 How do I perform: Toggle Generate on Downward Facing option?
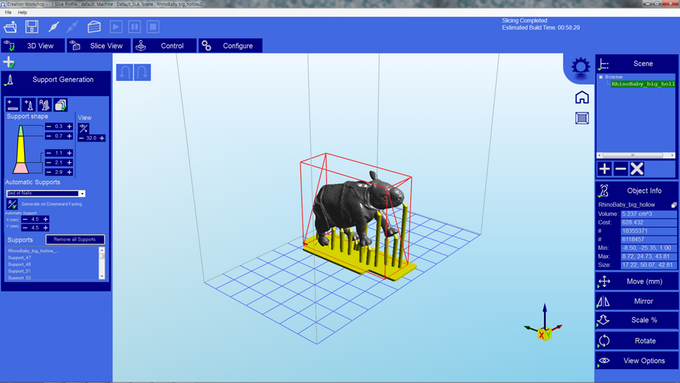click(12, 204)
